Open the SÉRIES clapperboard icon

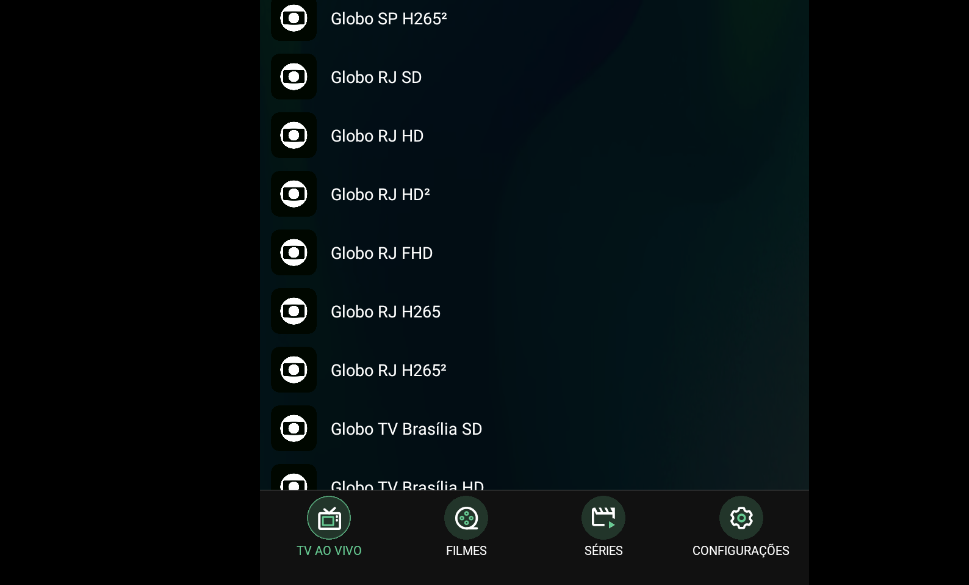point(603,518)
